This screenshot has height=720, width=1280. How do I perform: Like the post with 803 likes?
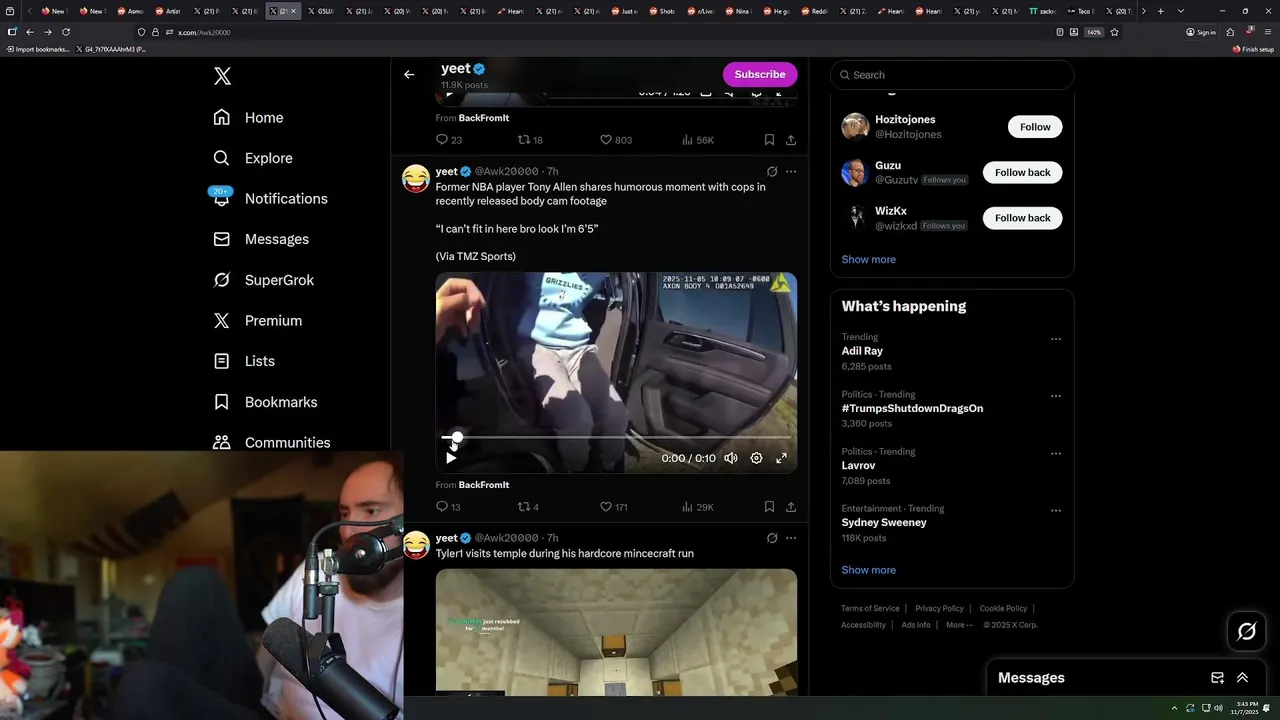tap(616, 140)
